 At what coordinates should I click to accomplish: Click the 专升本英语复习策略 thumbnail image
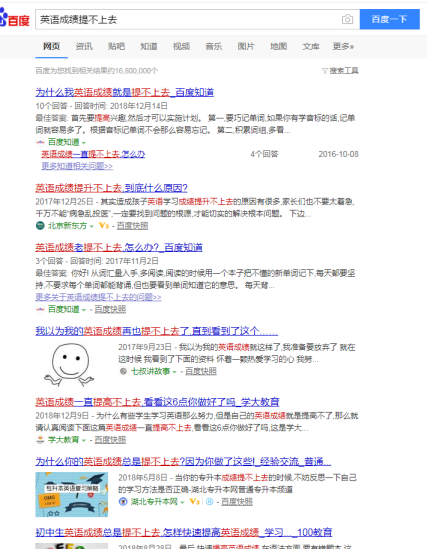click(x=71, y=494)
